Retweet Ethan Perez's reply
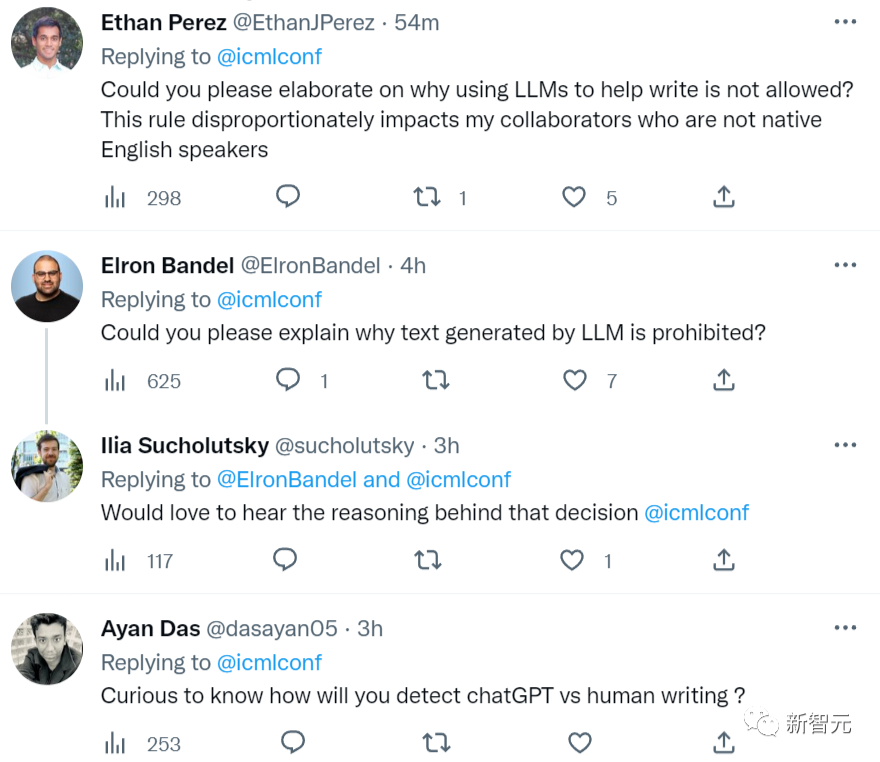 click(x=427, y=198)
